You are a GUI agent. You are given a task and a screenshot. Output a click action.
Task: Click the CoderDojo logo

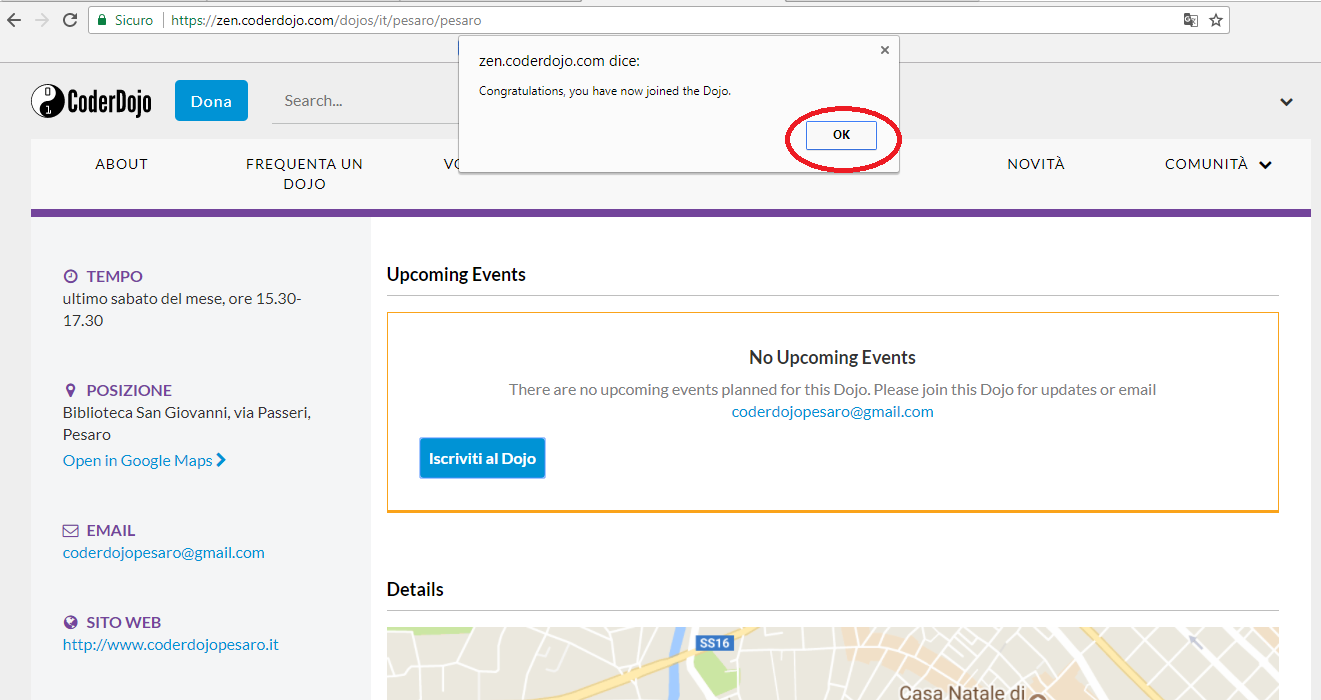click(x=91, y=101)
